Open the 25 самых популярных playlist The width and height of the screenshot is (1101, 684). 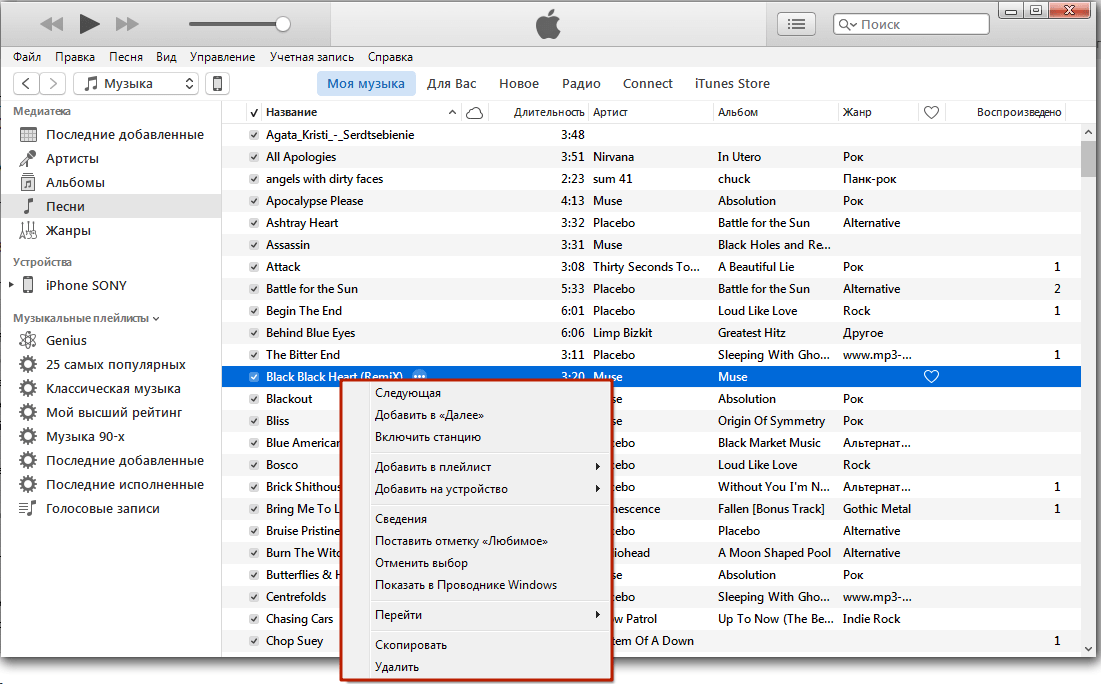(x=111, y=364)
